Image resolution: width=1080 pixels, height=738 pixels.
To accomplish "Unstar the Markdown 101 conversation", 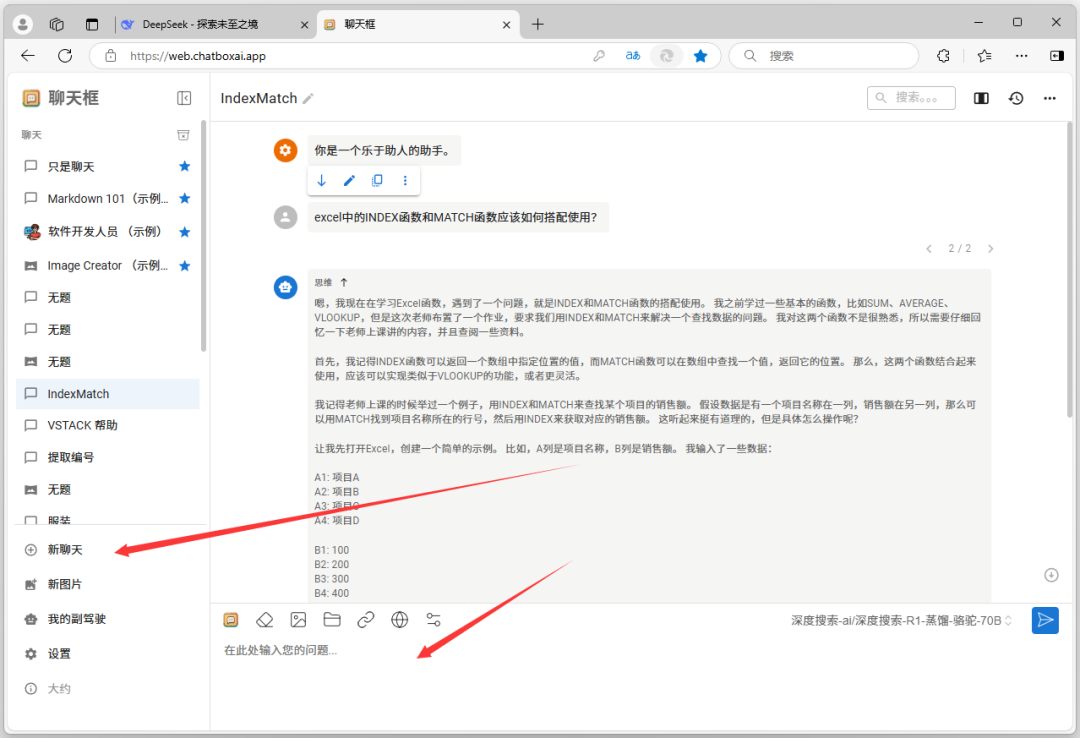I will point(185,198).
